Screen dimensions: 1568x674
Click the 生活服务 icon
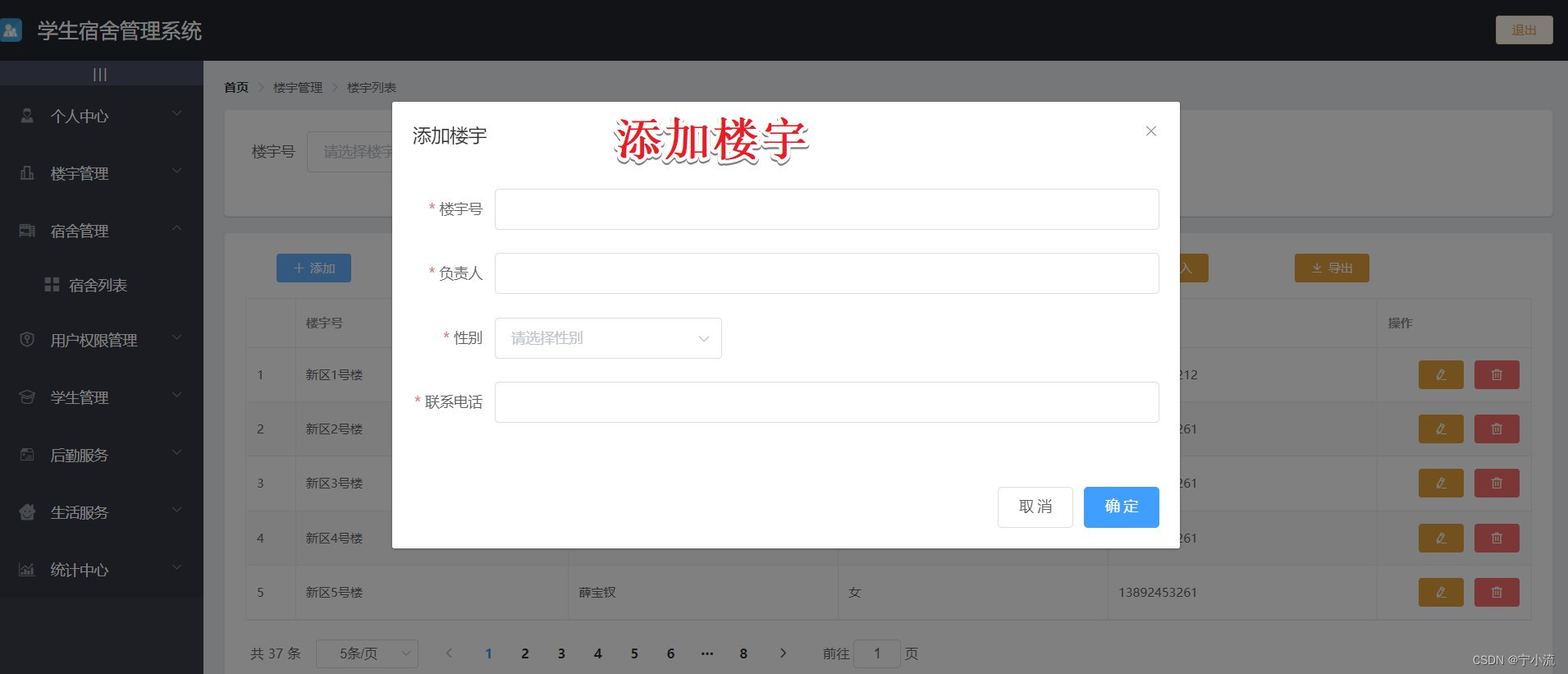point(27,512)
